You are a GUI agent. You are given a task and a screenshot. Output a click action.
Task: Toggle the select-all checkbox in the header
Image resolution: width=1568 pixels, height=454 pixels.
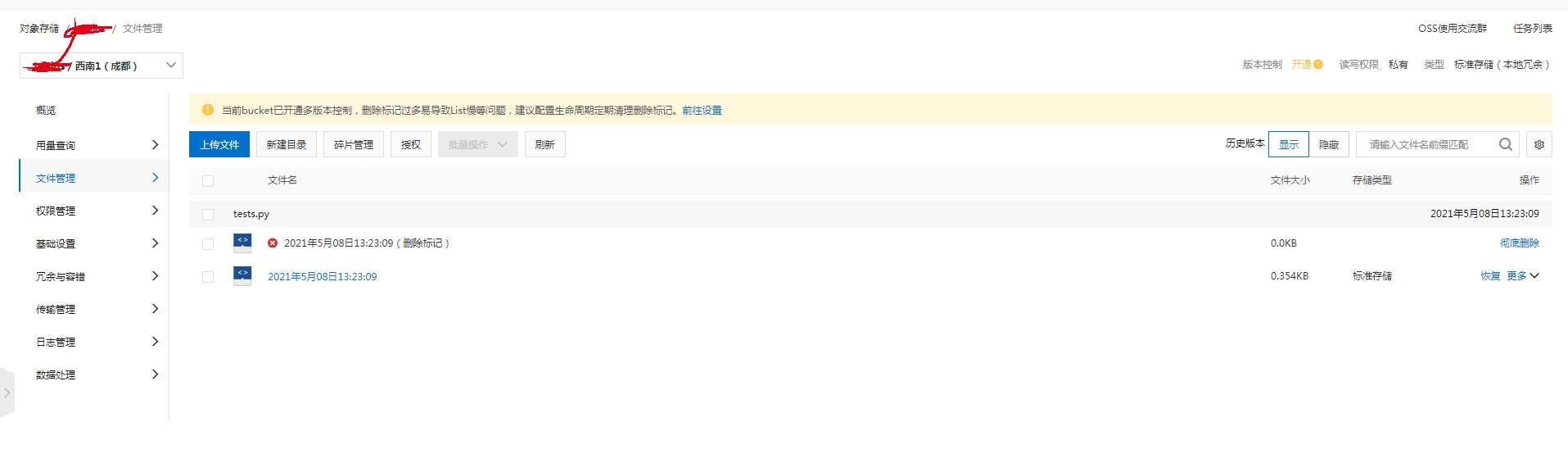pyautogui.click(x=208, y=181)
